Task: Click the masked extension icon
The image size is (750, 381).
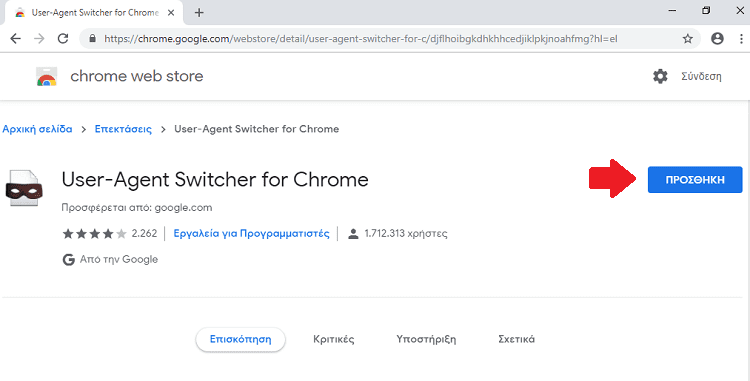Action: point(24,188)
